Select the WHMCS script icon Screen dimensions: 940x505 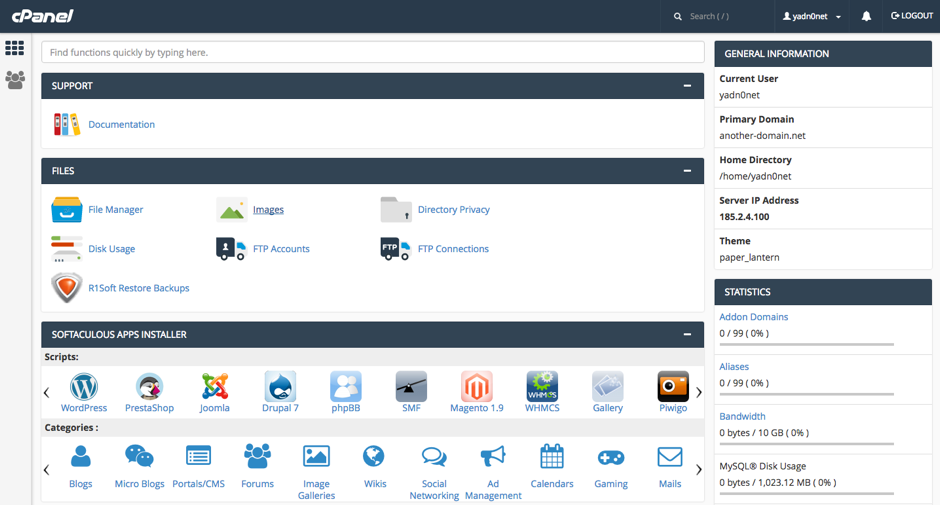[542, 387]
